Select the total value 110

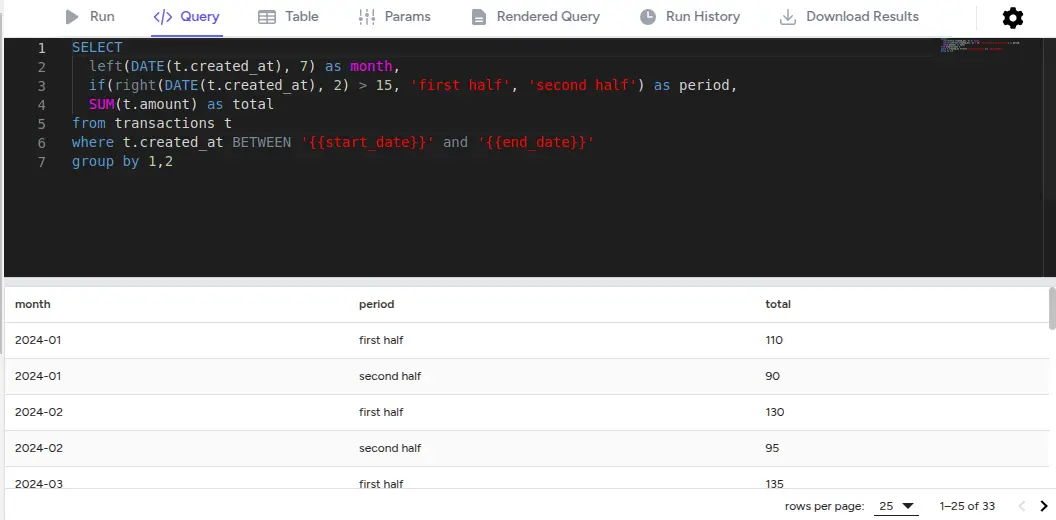click(x=774, y=340)
